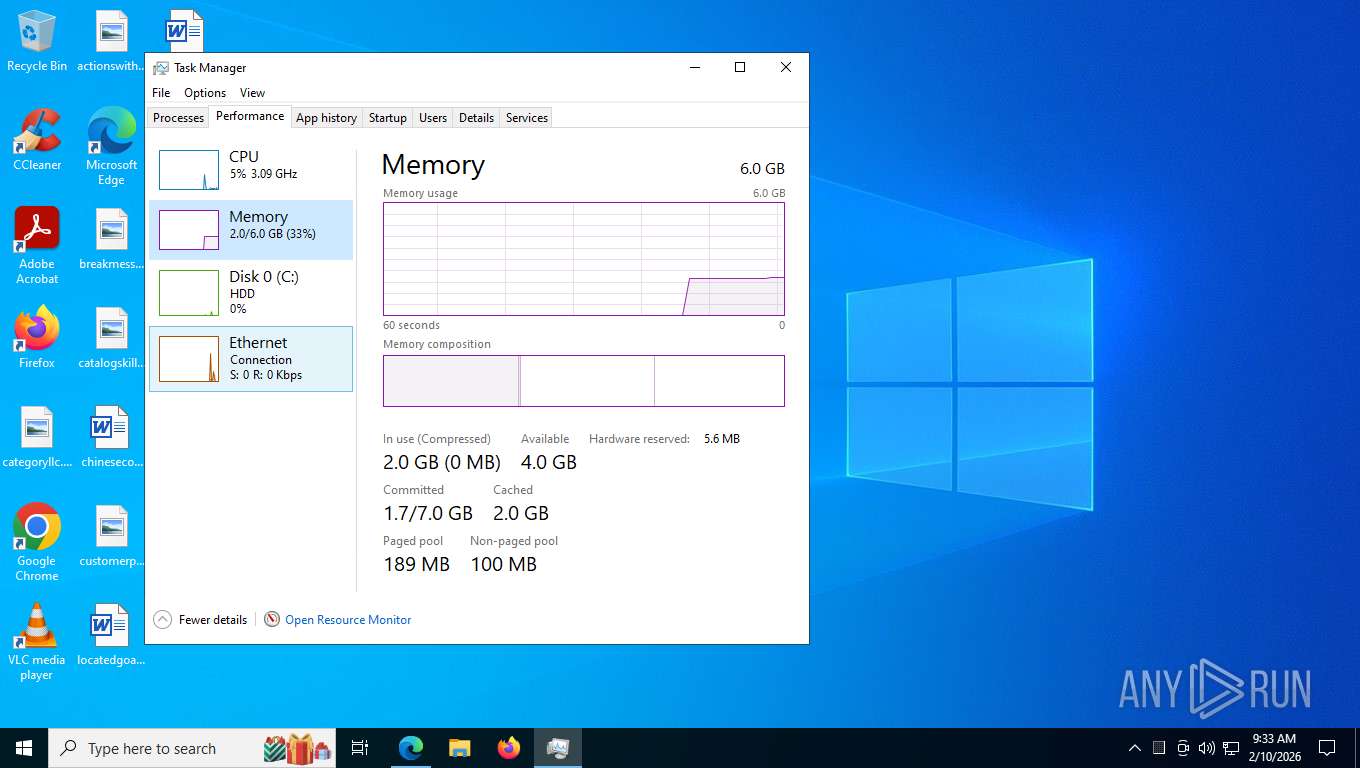Select the Memory item in the sidebar

point(251,230)
